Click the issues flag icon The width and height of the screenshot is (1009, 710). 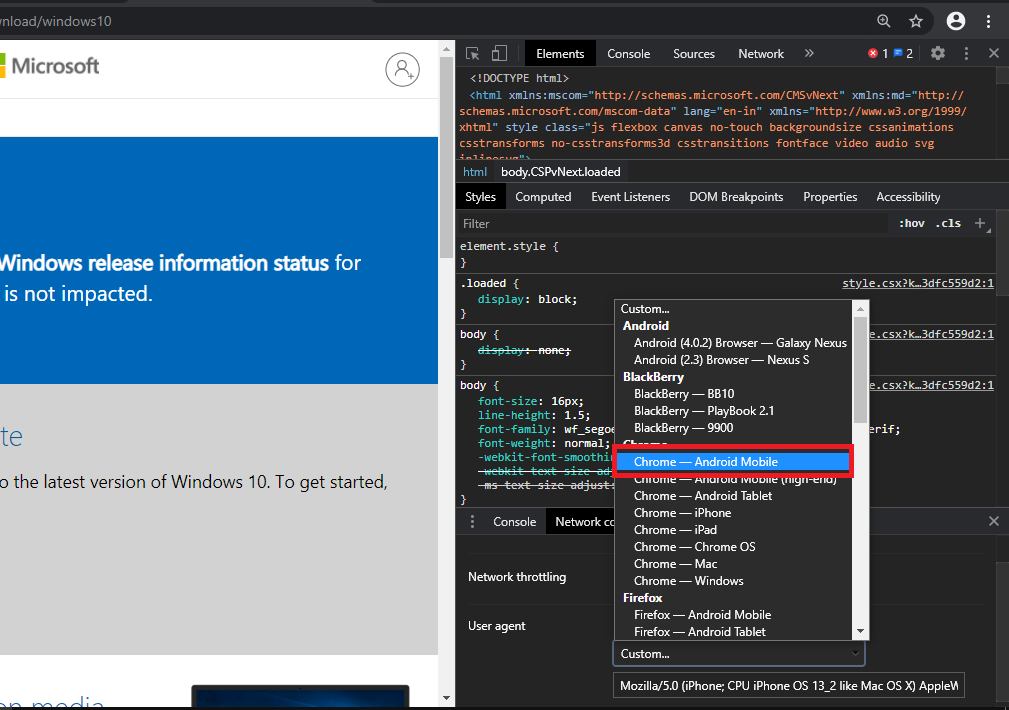(900, 53)
